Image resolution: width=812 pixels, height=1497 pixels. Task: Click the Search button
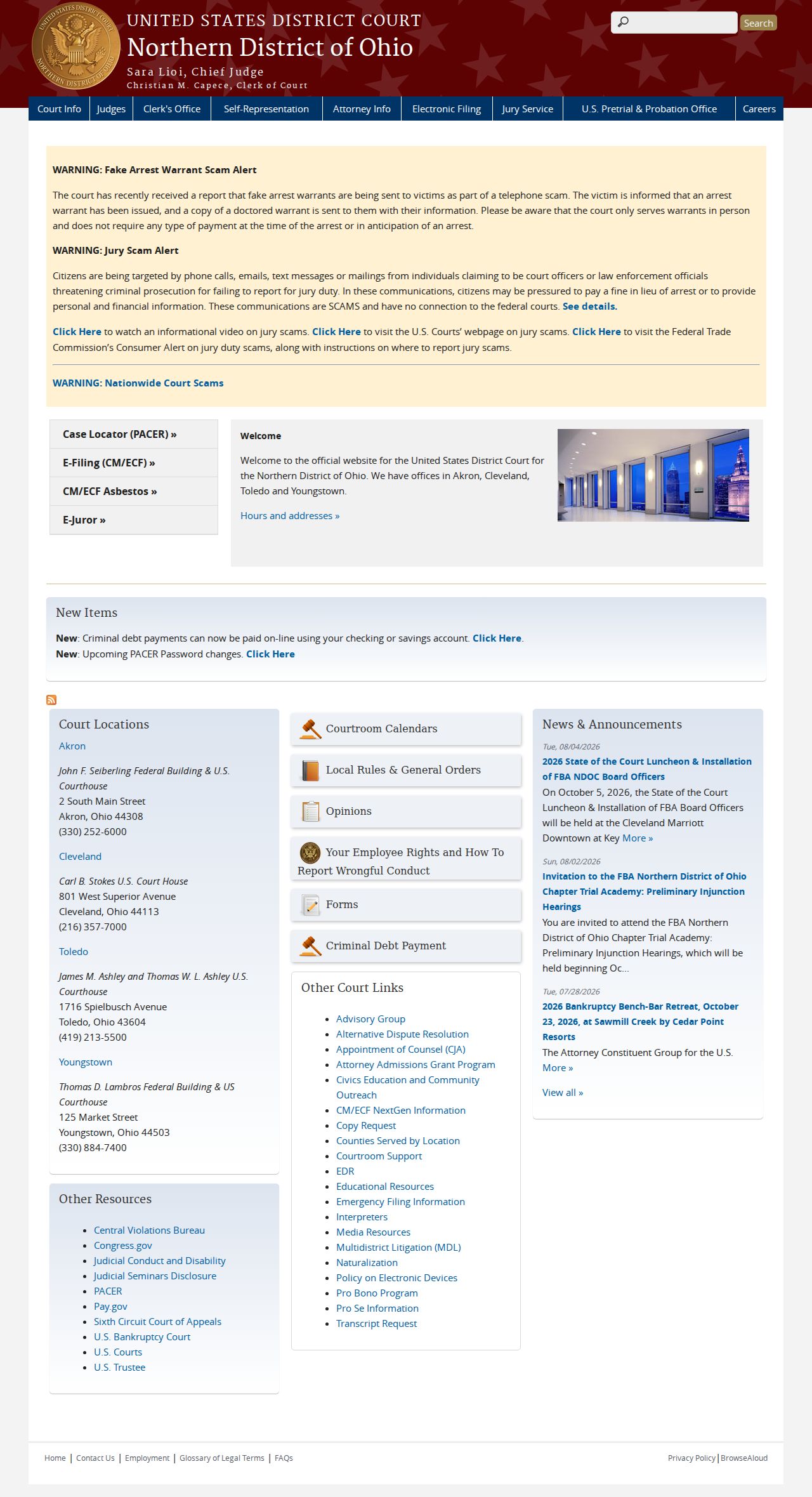click(x=759, y=23)
